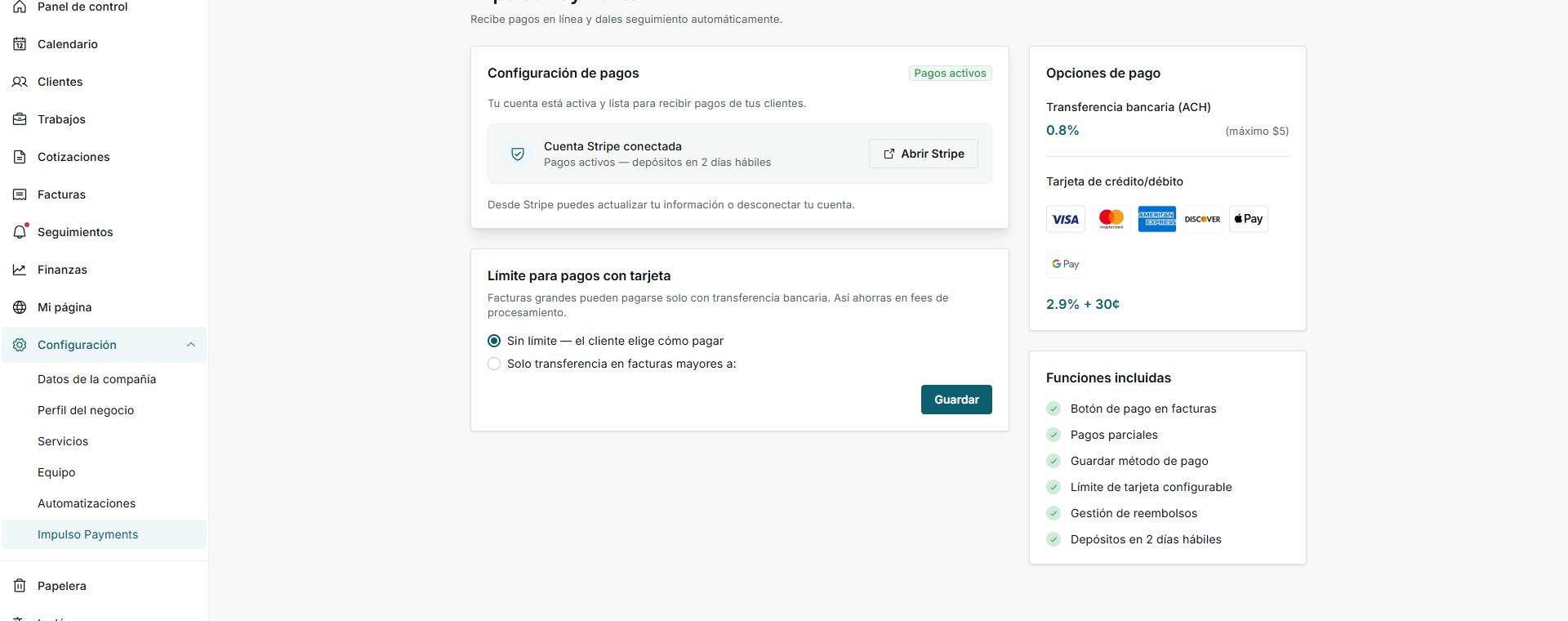
Task: Open Cotizaciones in the sidebar
Action: click(x=104, y=157)
